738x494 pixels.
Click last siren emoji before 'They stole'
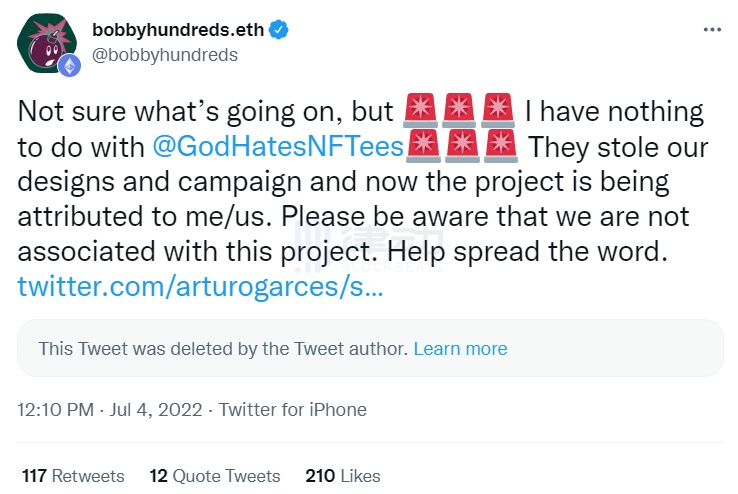click(500, 147)
